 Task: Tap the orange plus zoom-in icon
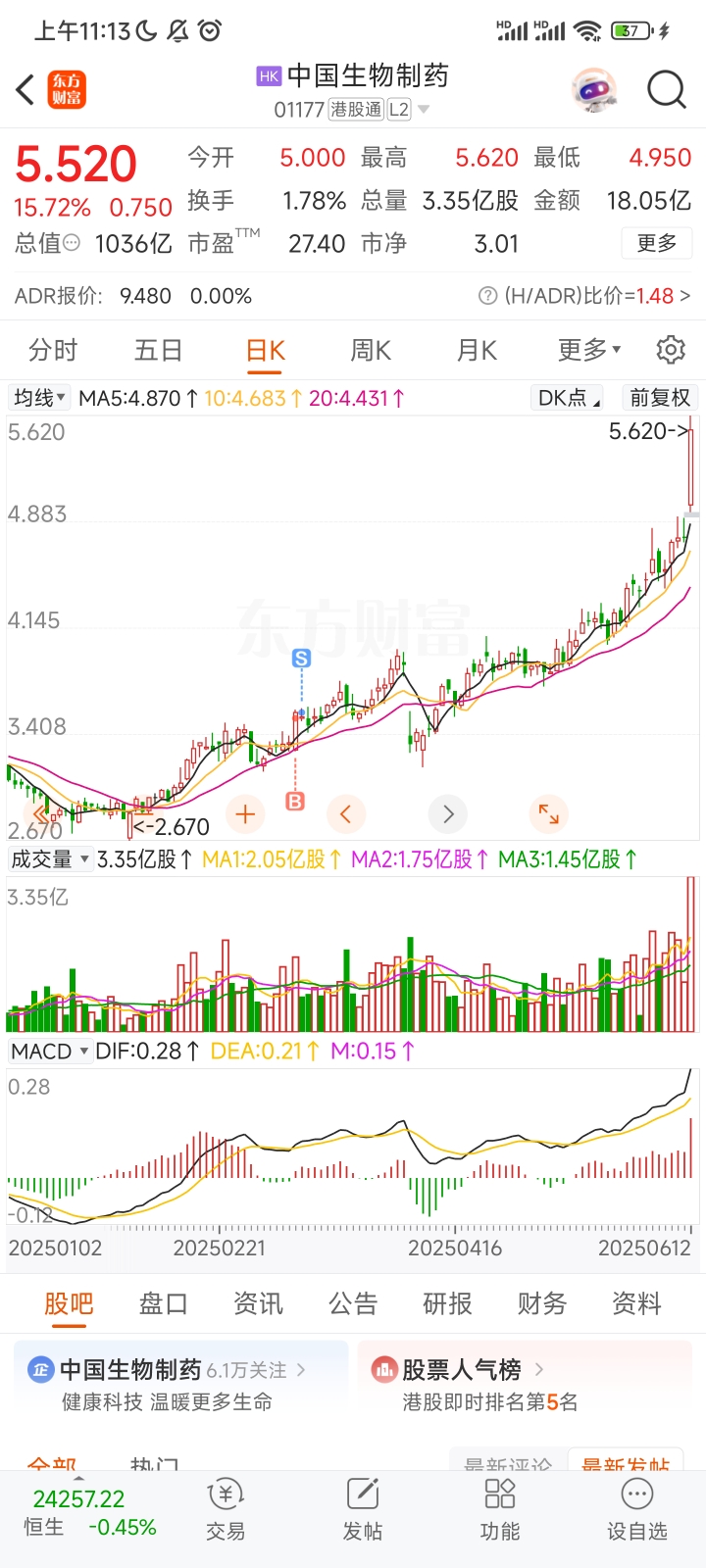245,813
